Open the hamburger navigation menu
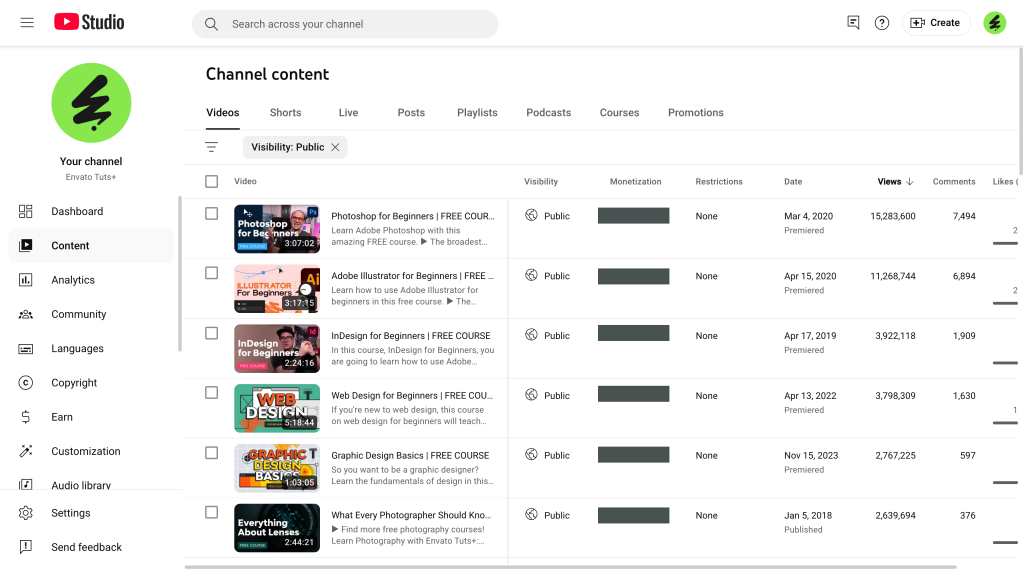This screenshot has height=570, width=1024. tap(27, 23)
